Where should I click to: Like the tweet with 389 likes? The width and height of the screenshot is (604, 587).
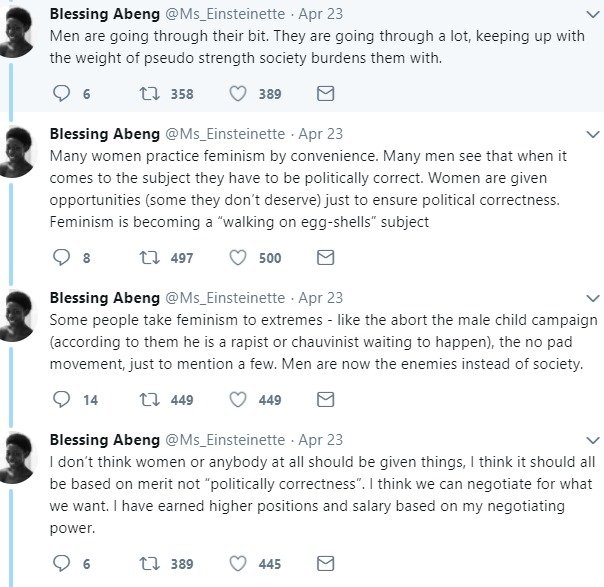[238, 93]
